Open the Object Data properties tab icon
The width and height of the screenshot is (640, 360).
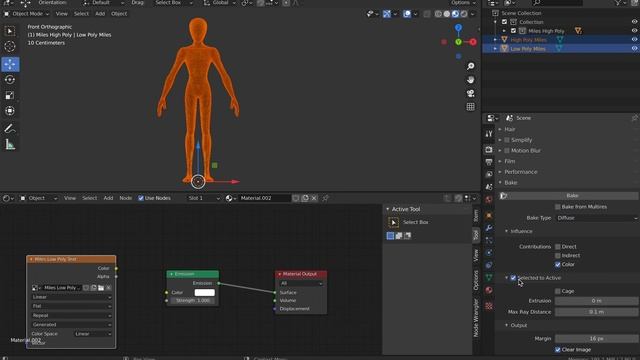click(489, 278)
